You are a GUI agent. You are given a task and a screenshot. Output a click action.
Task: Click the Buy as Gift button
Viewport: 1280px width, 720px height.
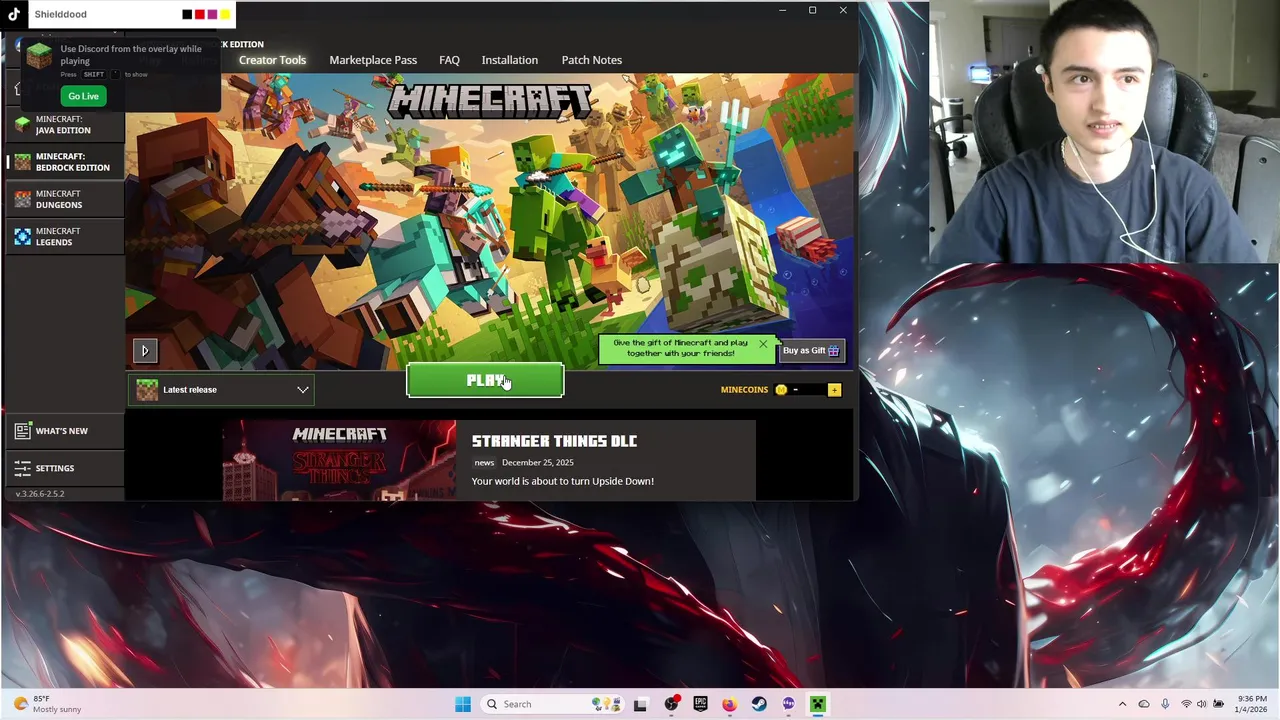pyautogui.click(x=811, y=350)
